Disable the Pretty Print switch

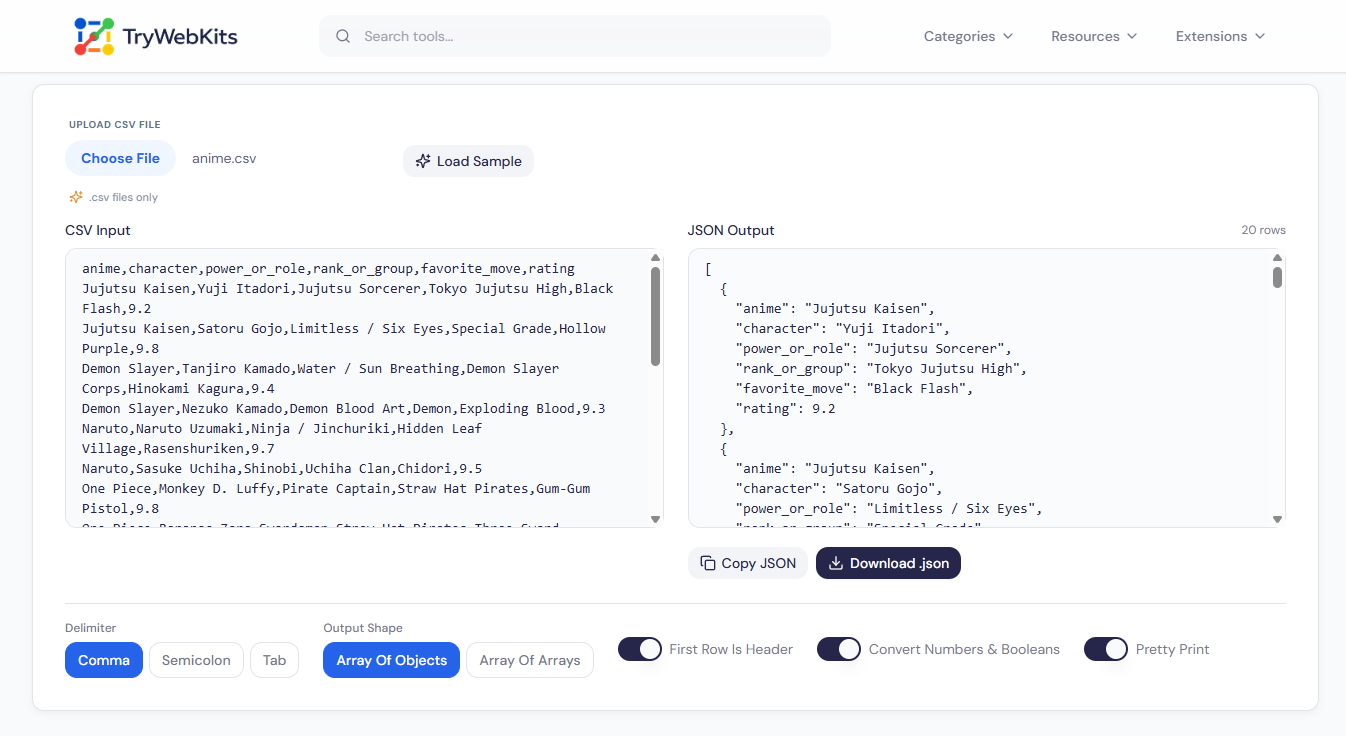point(1106,649)
